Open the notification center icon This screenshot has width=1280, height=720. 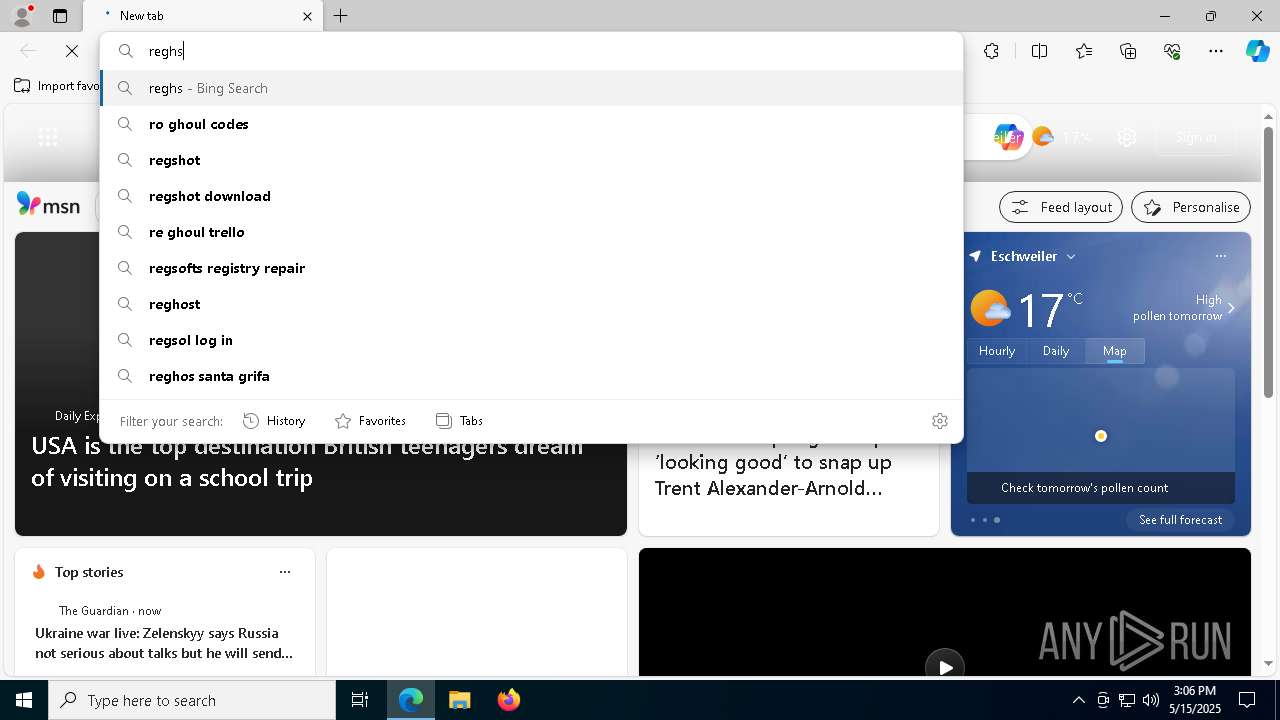pyautogui.click(x=1247, y=700)
